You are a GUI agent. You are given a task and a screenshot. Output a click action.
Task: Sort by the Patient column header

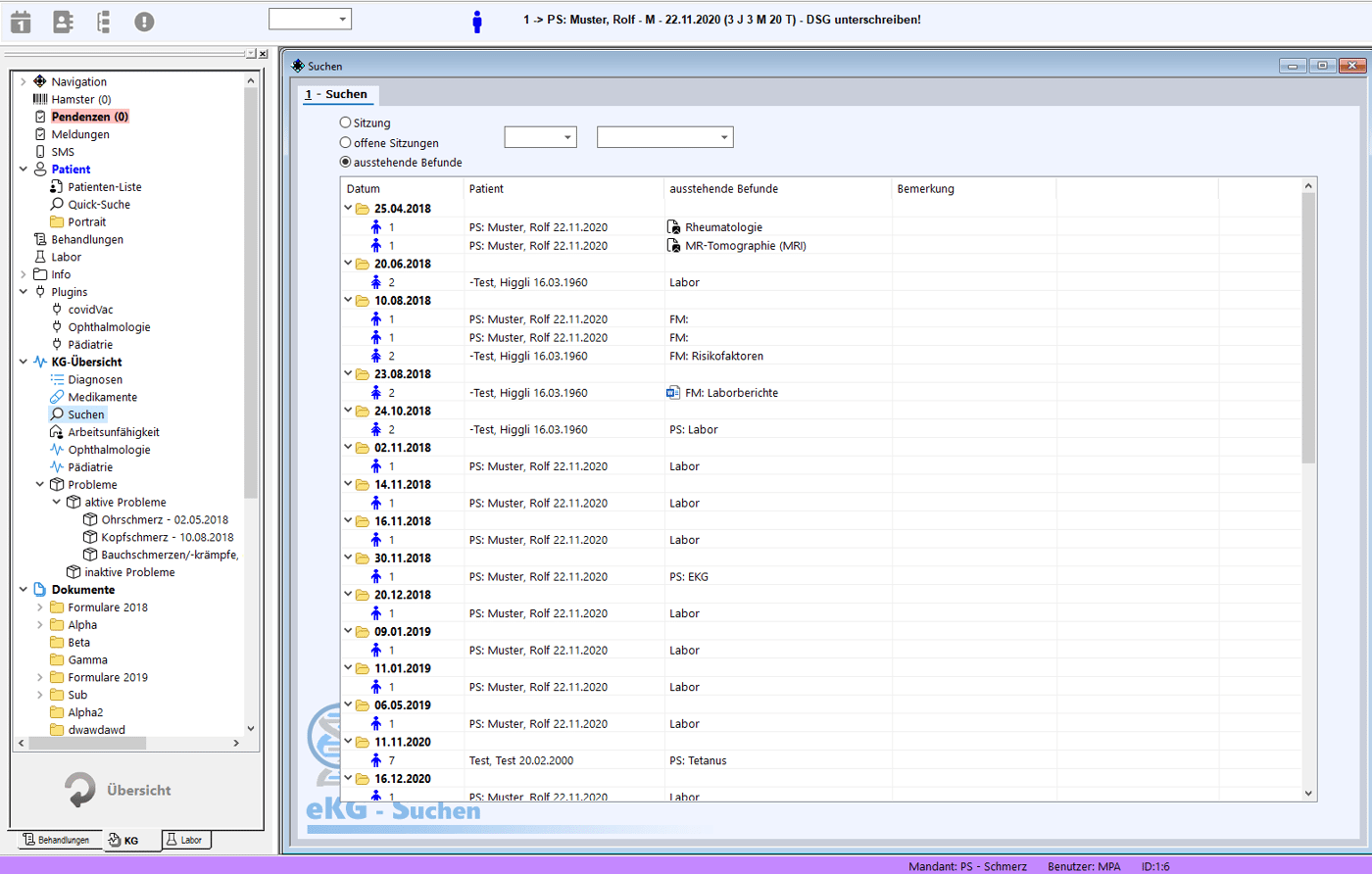563,188
